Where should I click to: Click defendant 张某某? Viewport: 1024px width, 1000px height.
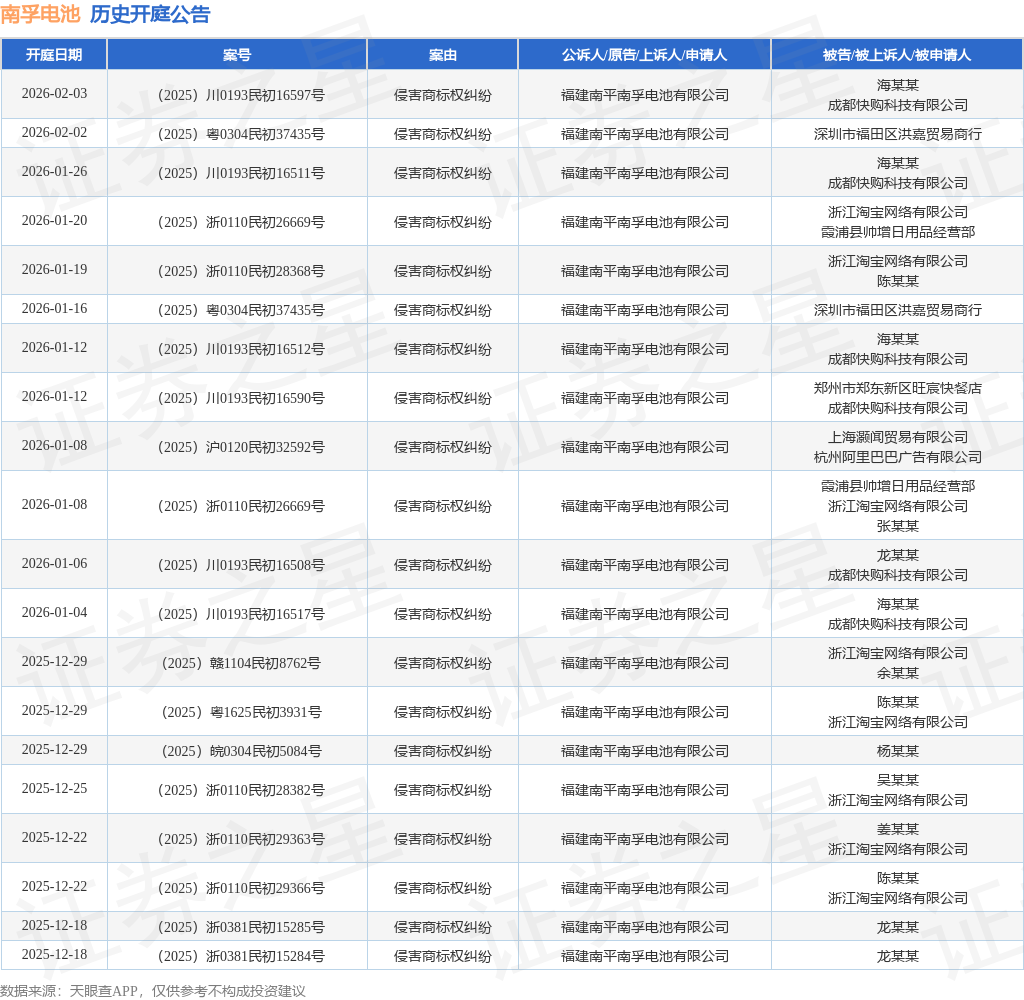click(898, 526)
